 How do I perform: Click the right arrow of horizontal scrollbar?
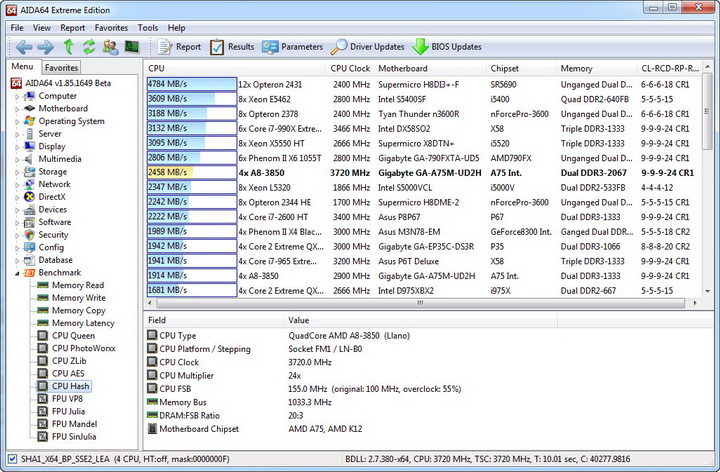(x=695, y=303)
